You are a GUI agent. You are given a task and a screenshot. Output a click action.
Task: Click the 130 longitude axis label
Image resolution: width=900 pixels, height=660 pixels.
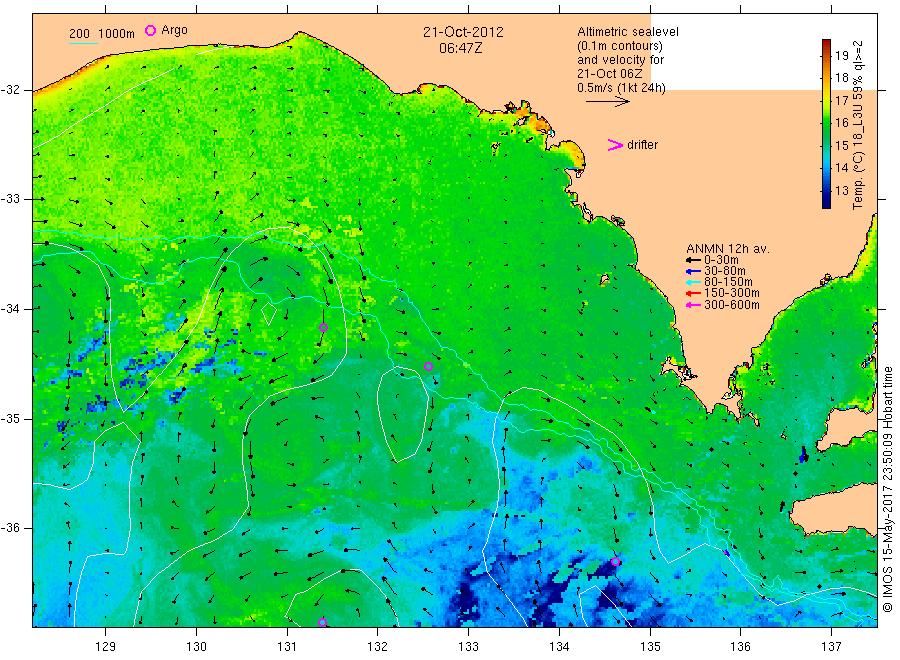click(x=196, y=647)
